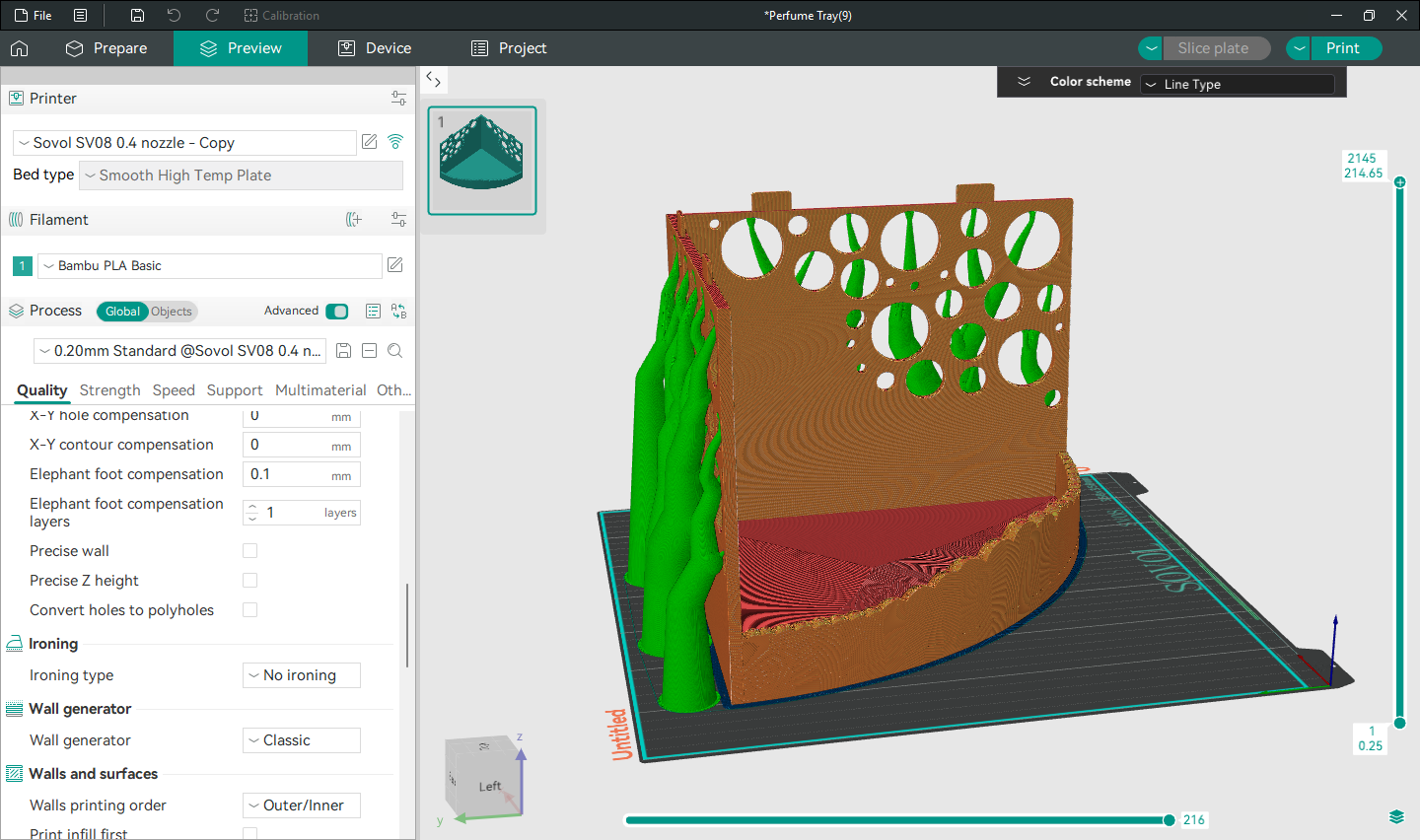Open the Slice plate dropdown arrow
Viewport: 1420px width, 840px height.
1151,48
